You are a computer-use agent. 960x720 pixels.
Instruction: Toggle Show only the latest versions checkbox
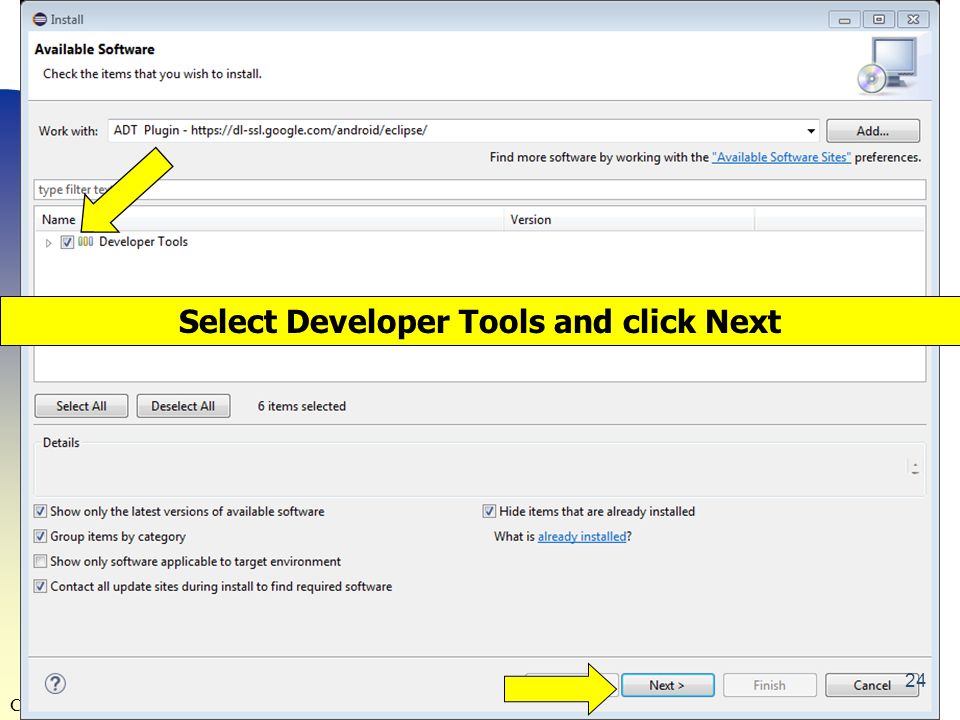40,511
